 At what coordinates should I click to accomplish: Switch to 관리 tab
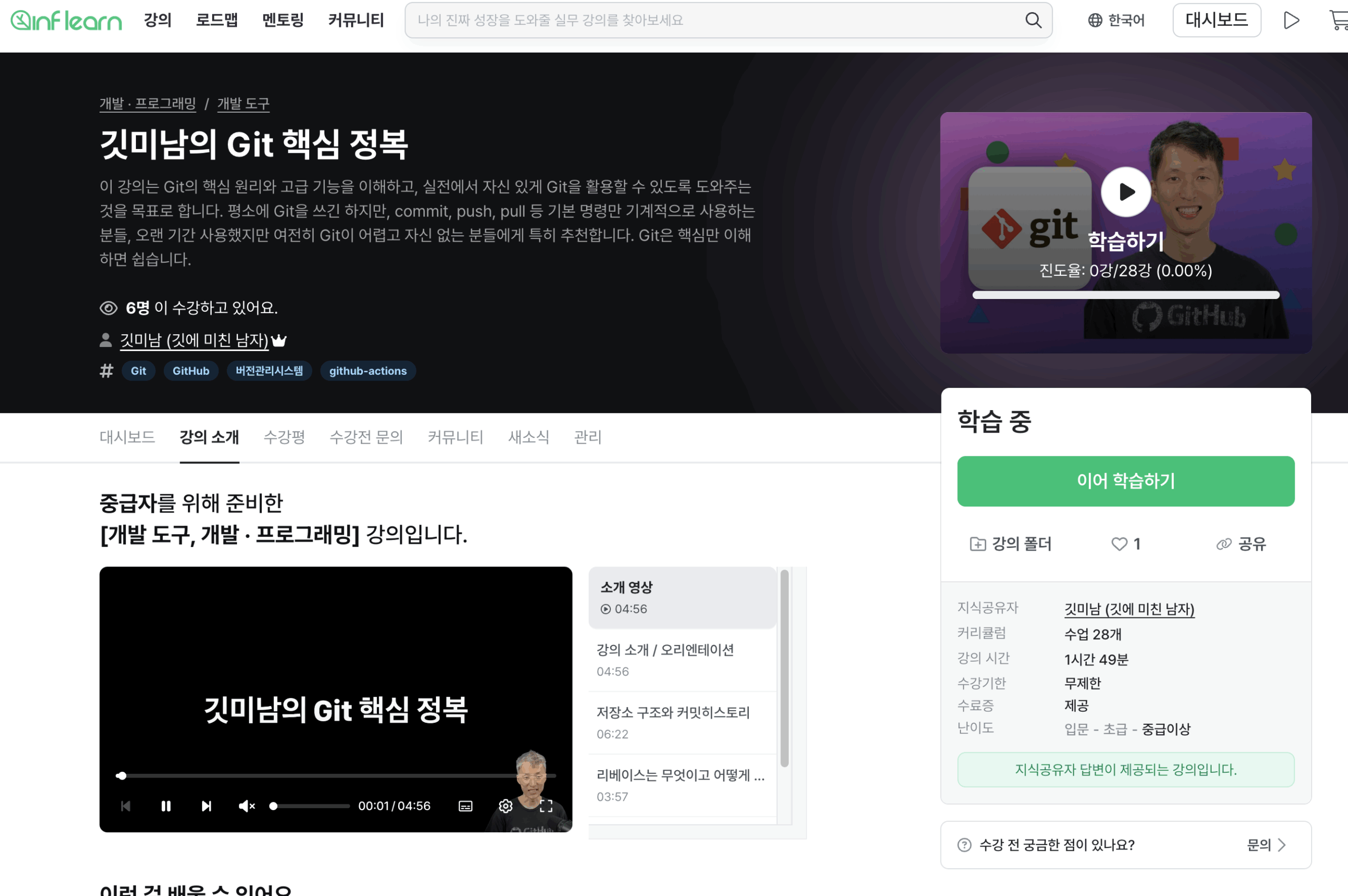click(x=588, y=437)
